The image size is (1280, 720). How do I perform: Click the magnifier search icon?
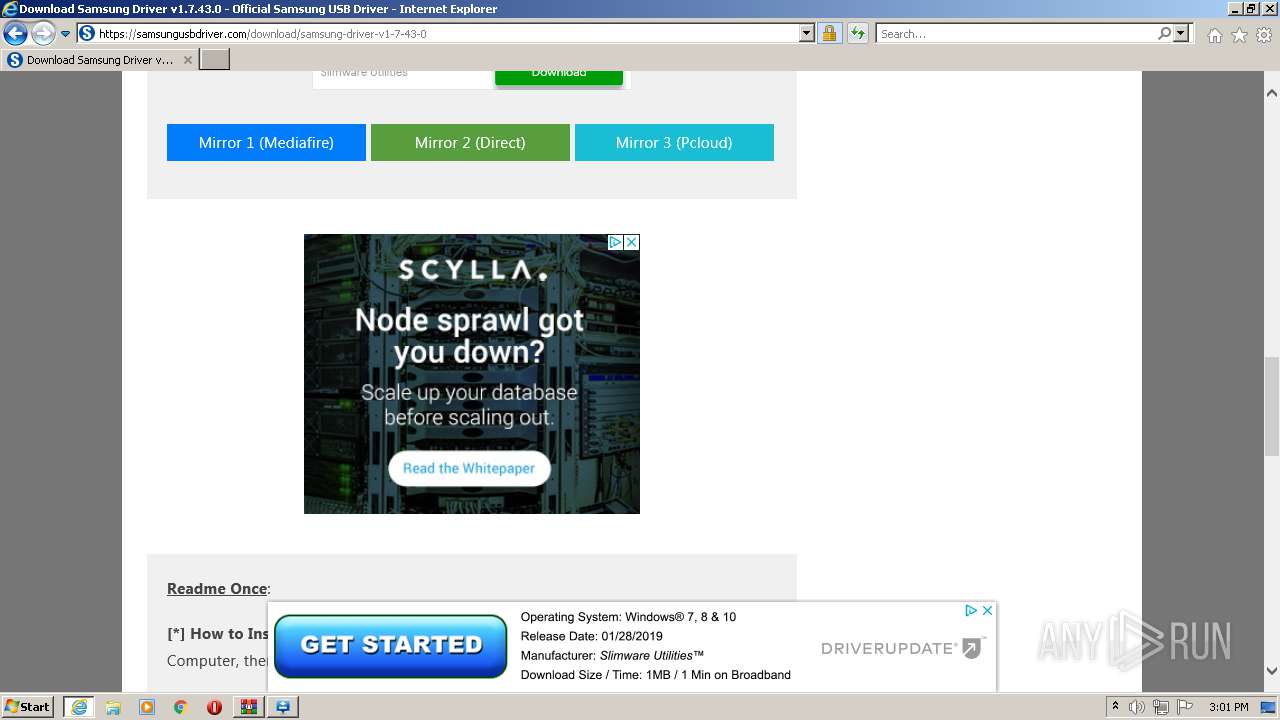click(x=1164, y=33)
